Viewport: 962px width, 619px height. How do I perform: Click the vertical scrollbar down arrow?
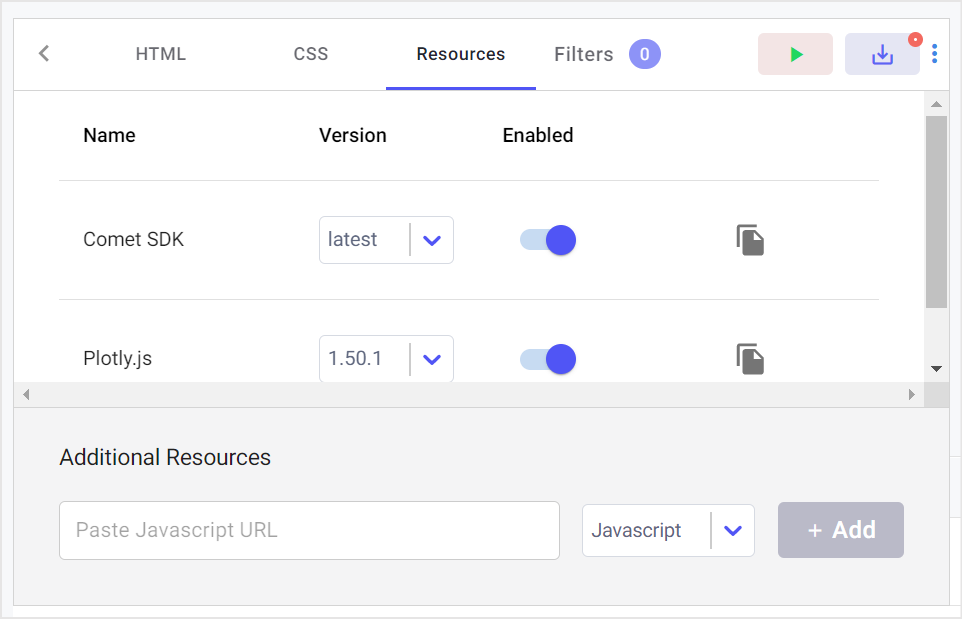point(936,369)
